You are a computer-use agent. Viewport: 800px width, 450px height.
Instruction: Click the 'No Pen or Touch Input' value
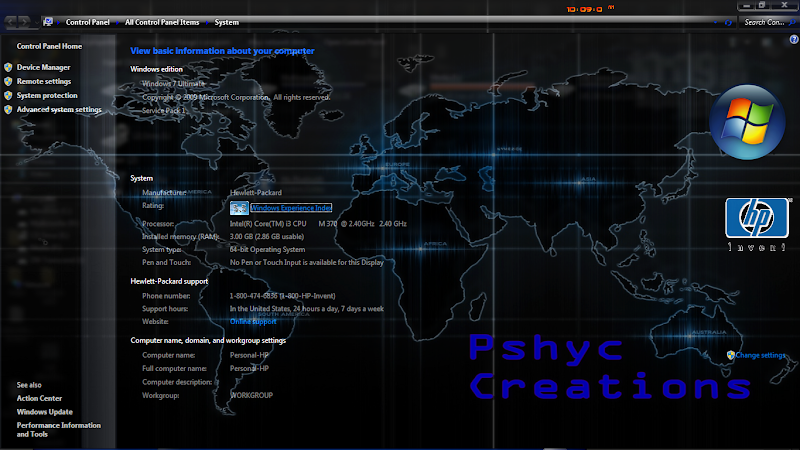307,263
